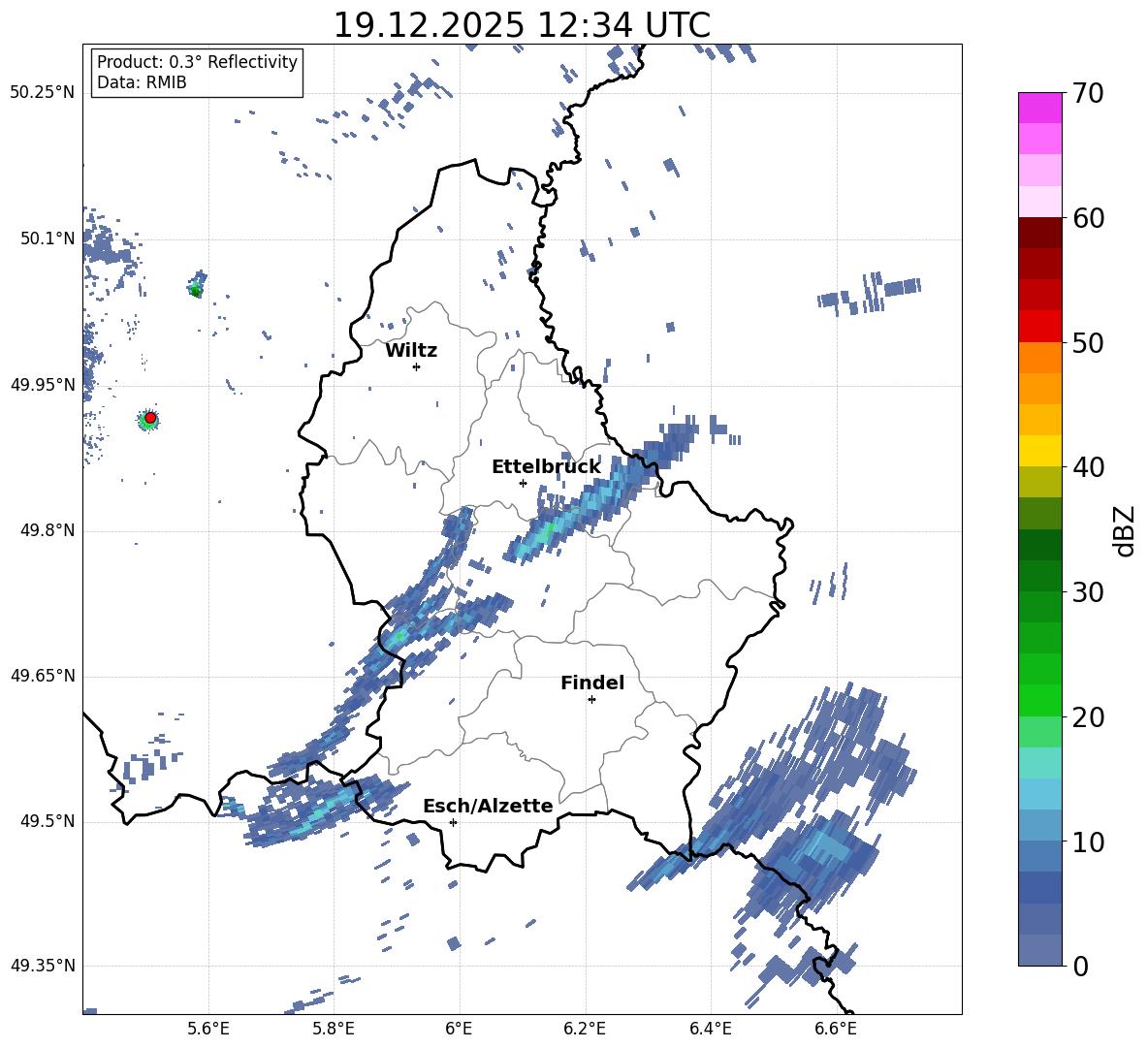Click the magenta swatch at top of colorbar
Screen dimensions: 1148x1048
coord(1039,108)
